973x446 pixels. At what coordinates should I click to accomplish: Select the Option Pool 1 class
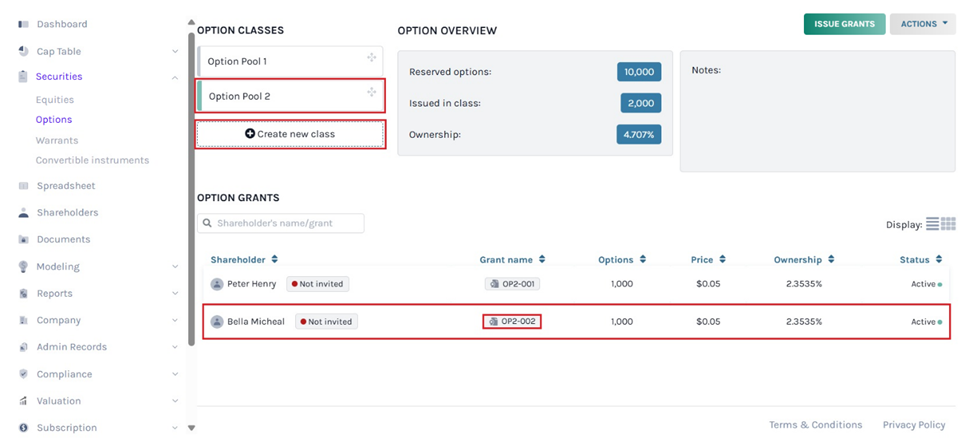click(x=290, y=61)
